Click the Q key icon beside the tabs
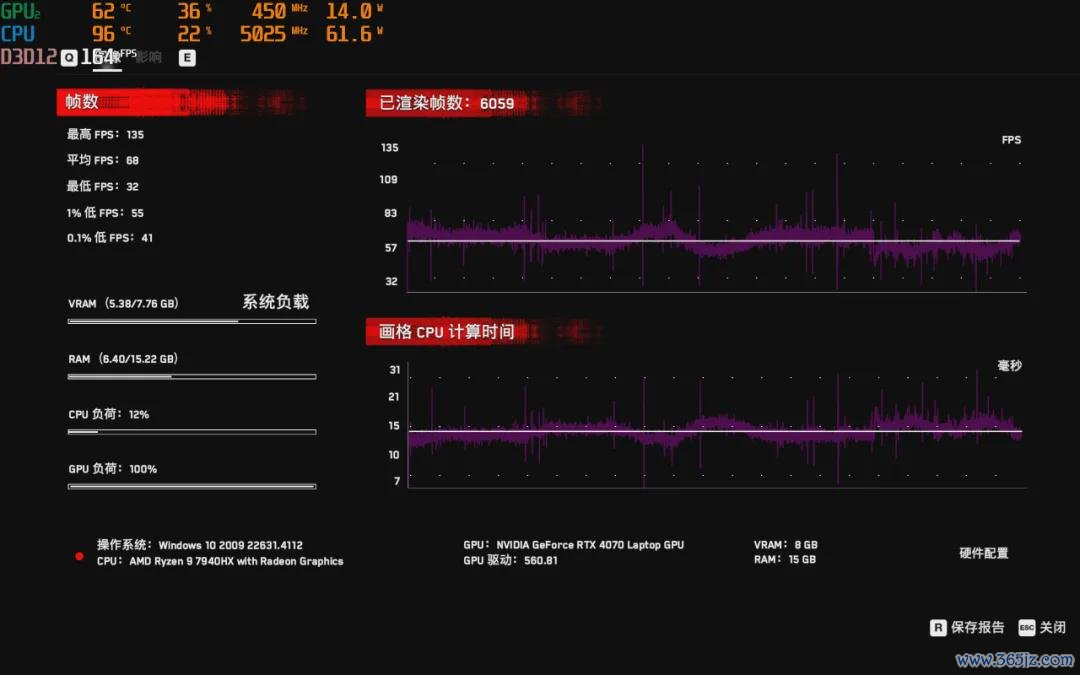The height and width of the screenshot is (675, 1080). click(x=68, y=58)
